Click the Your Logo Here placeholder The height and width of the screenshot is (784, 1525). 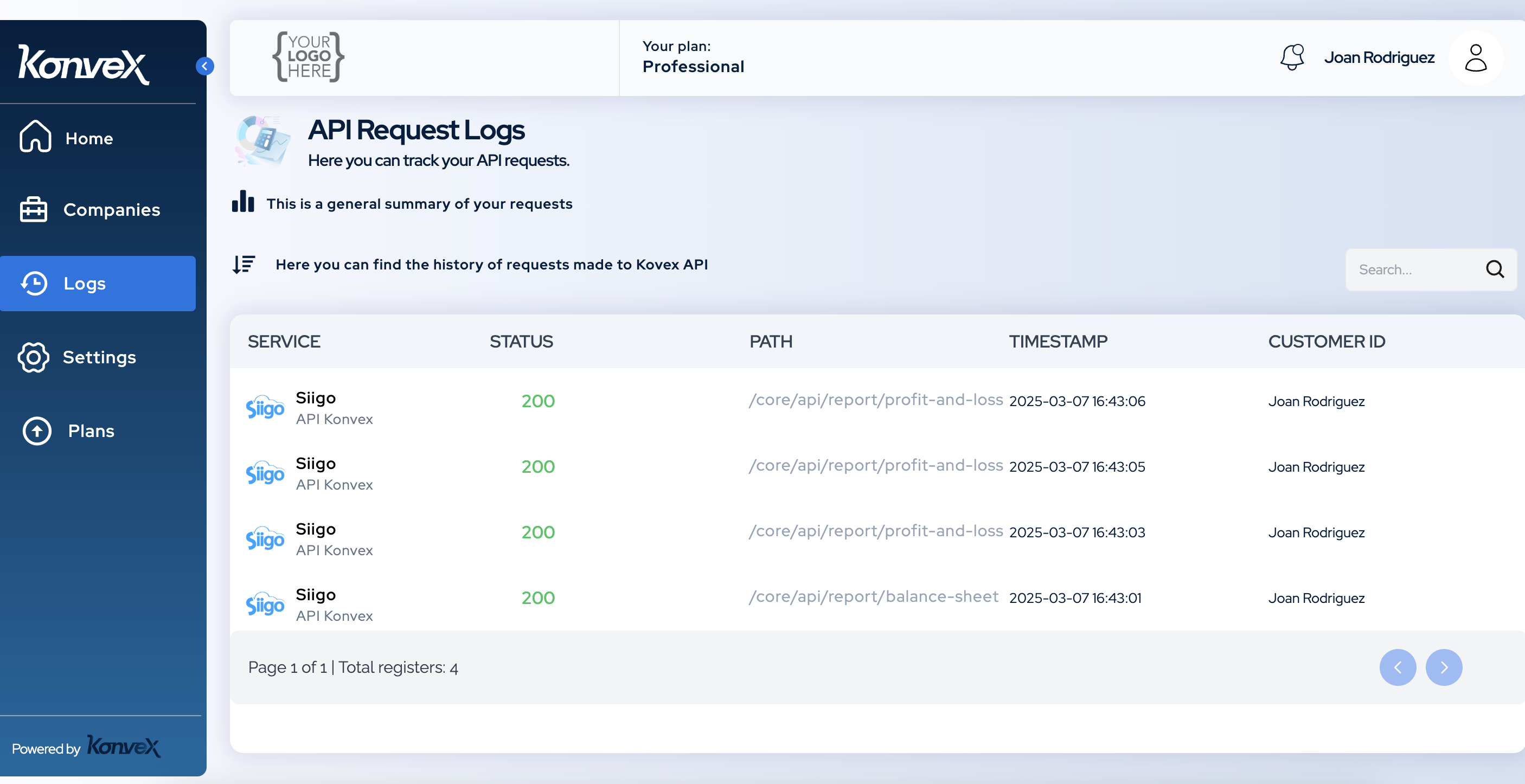(308, 57)
